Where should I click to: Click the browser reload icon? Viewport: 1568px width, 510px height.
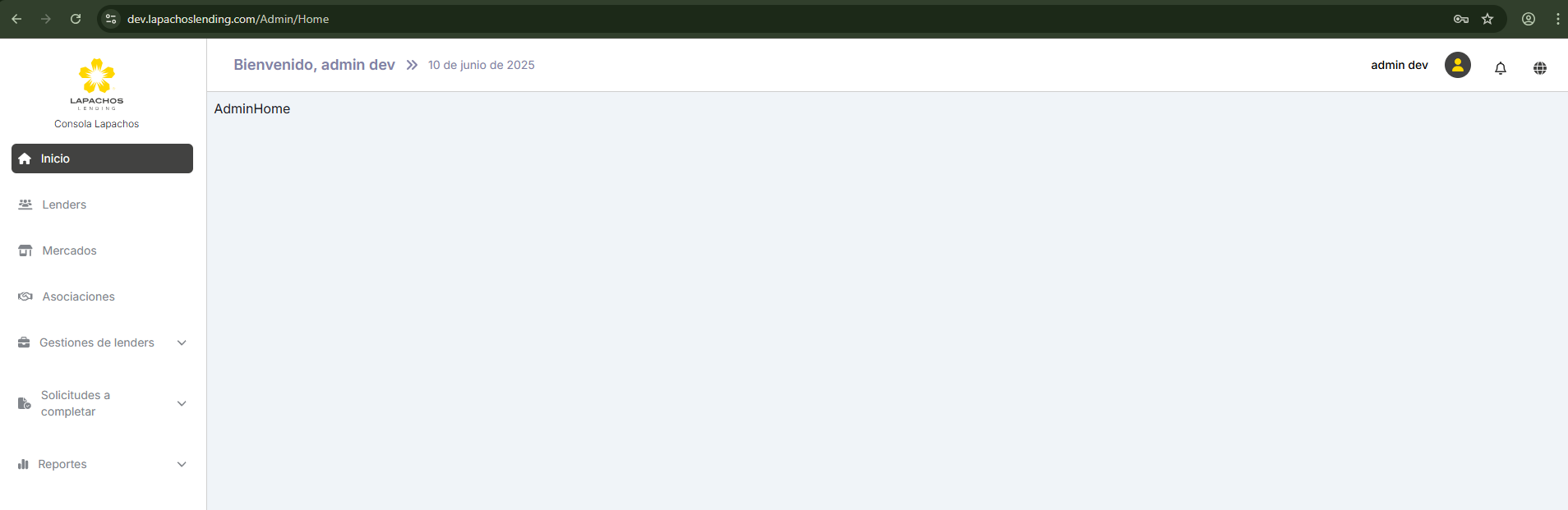76,19
